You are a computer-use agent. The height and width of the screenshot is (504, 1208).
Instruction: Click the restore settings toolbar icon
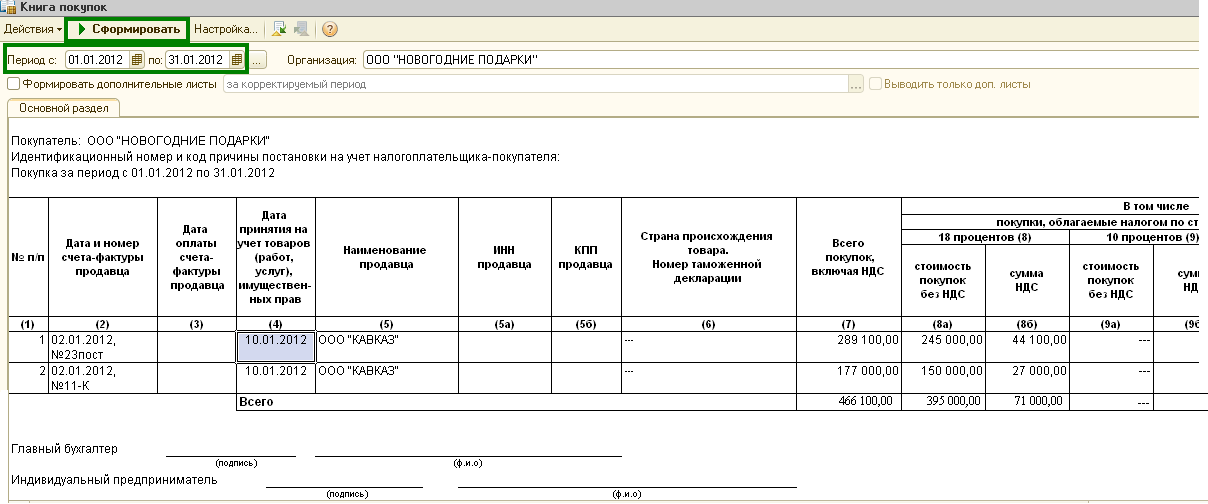(279, 29)
